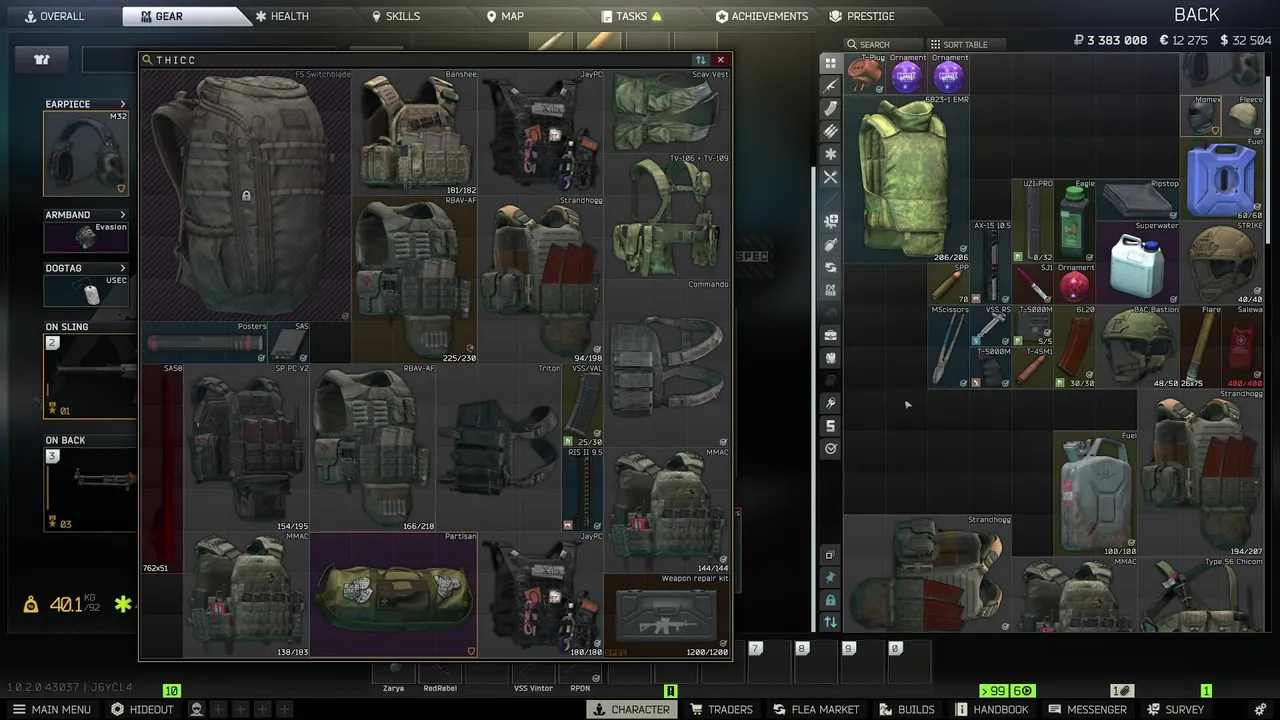Select the grenade filter in stash sidebar
Screen dimensions: 1280x720
tap(830, 245)
